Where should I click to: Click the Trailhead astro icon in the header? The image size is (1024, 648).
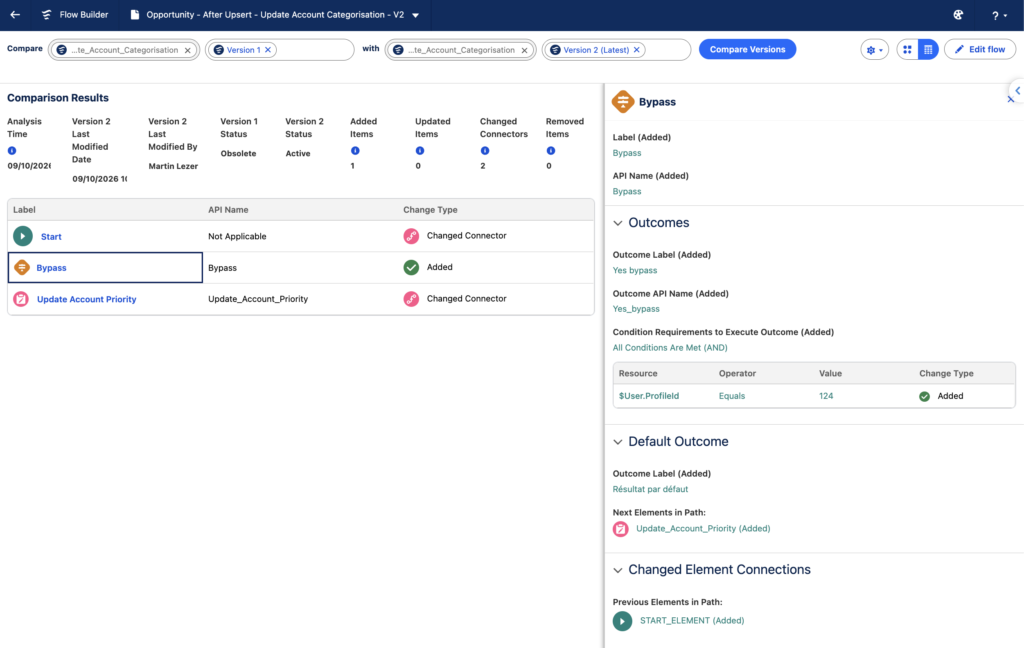[x=958, y=14]
